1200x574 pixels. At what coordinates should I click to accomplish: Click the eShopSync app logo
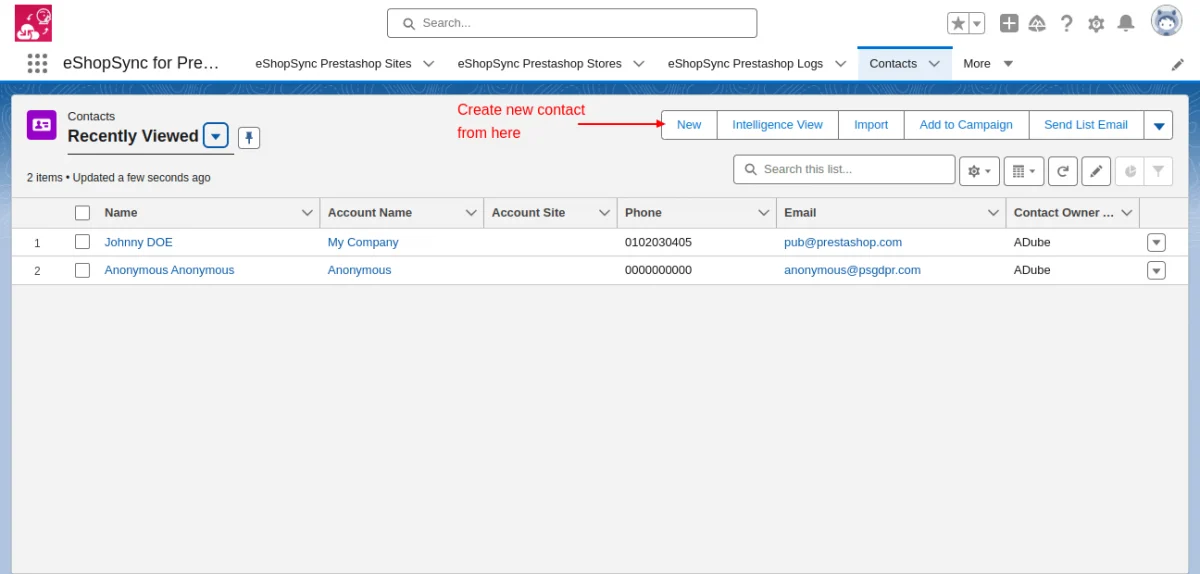point(33,22)
